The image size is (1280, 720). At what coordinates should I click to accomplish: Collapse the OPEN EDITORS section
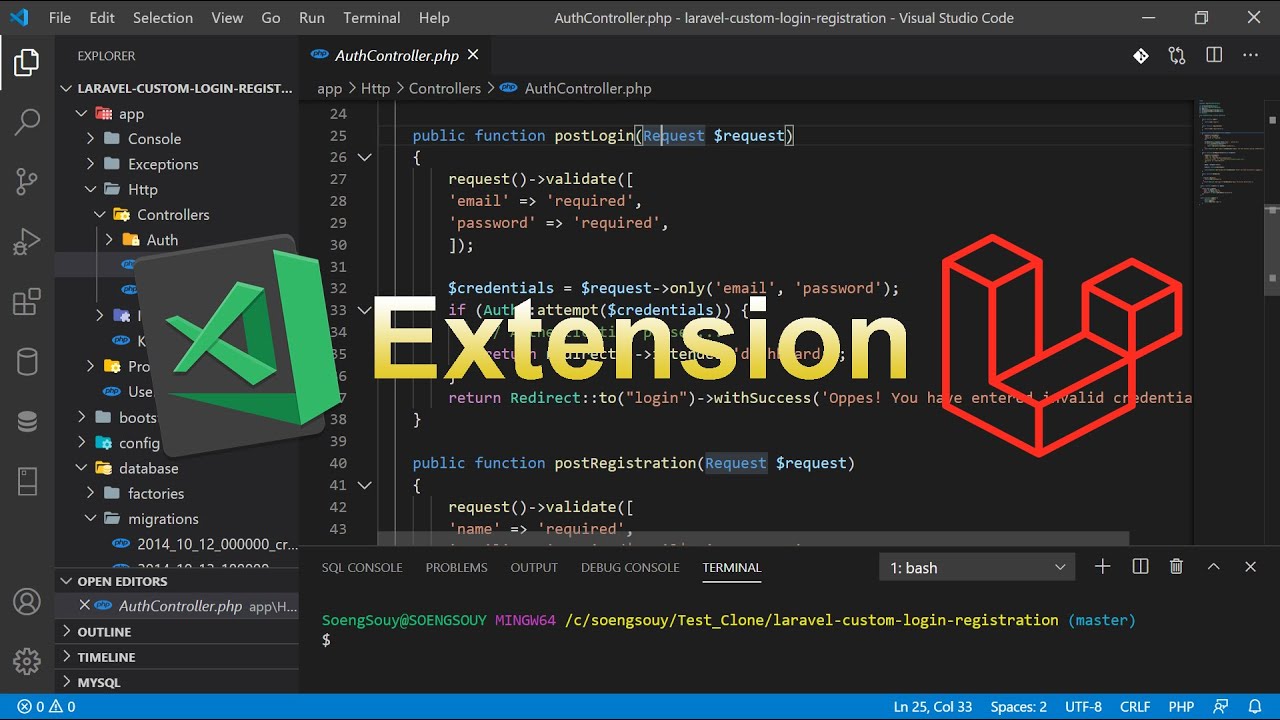(177, 581)
